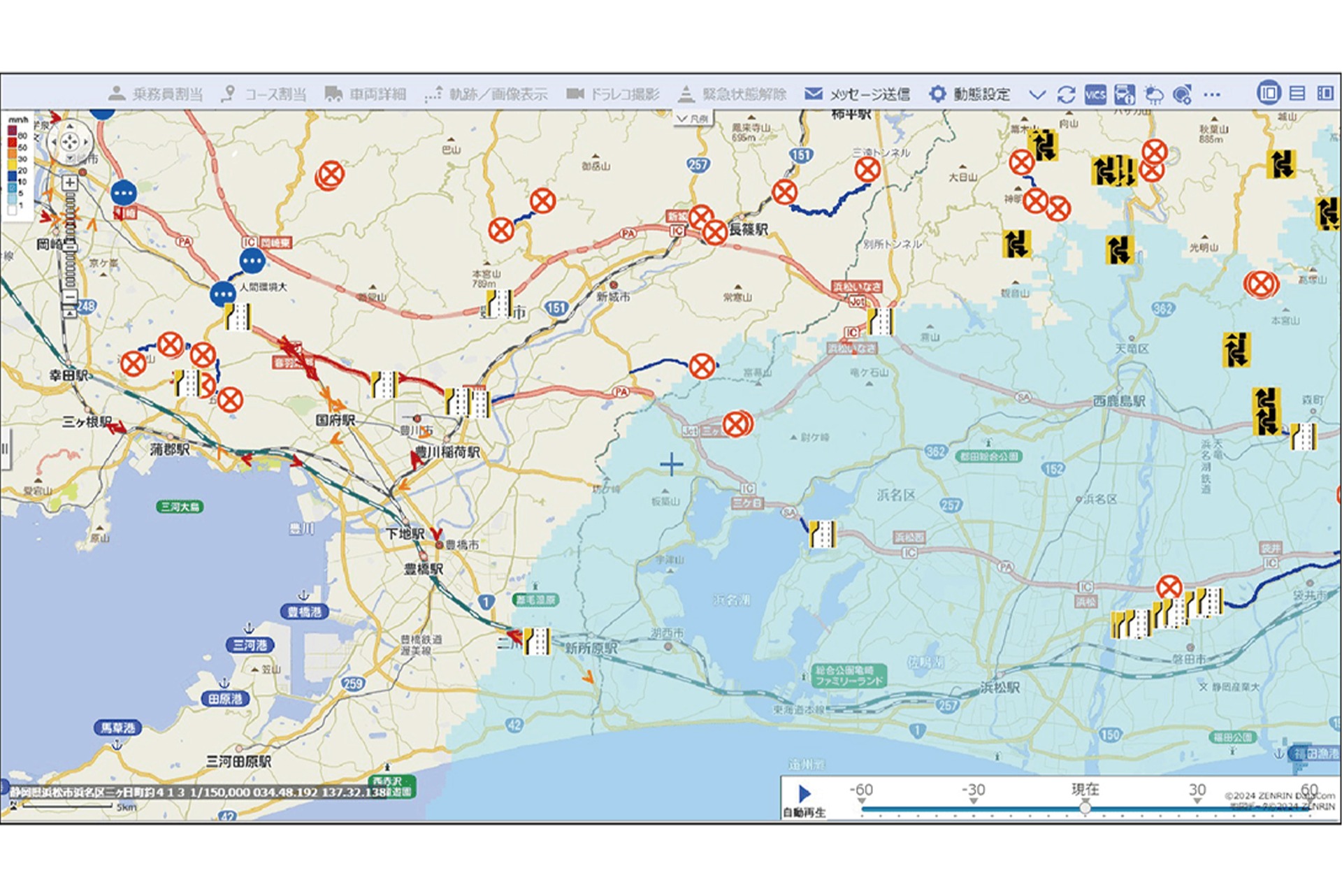Viewport: 1342px width, 896px height.
Task: Toggle the weather rain cloud overlay
Action: 1153,94
